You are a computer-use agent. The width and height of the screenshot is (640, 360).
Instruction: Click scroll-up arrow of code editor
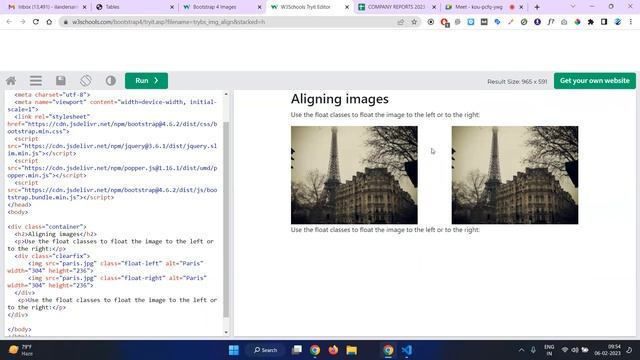tap(226, 94)
